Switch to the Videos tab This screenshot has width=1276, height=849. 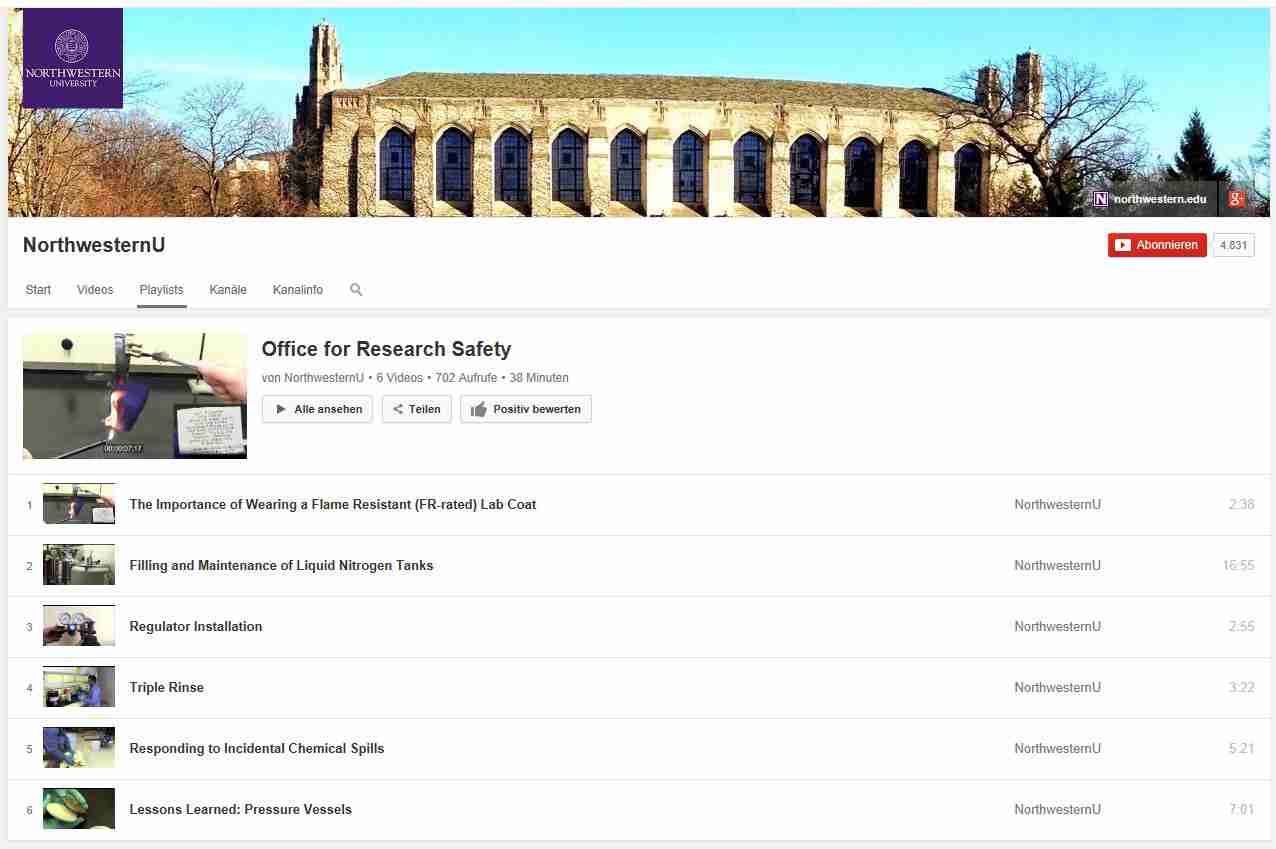[x=95, y=290]
